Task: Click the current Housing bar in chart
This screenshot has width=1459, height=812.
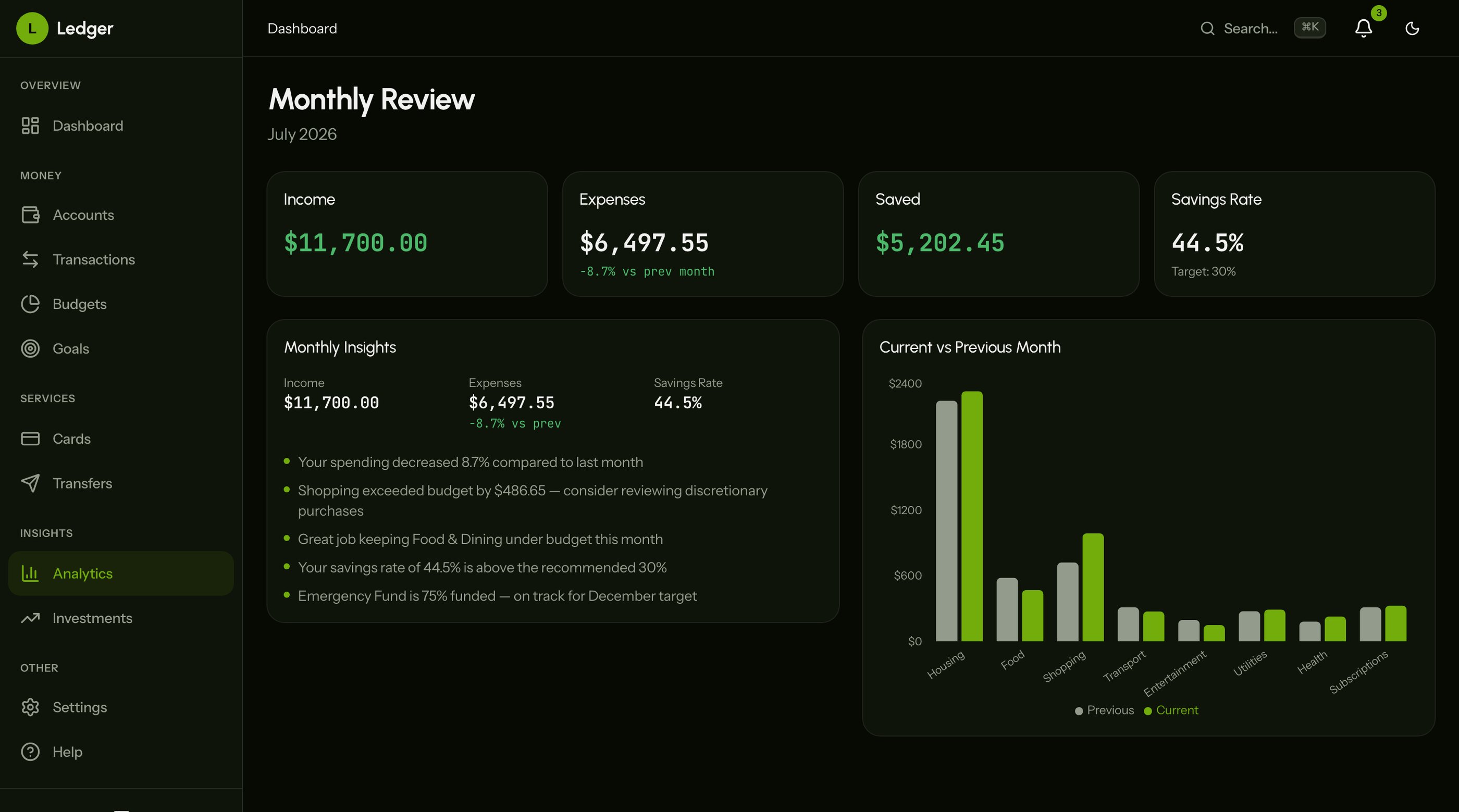Action: click(972, 516)
